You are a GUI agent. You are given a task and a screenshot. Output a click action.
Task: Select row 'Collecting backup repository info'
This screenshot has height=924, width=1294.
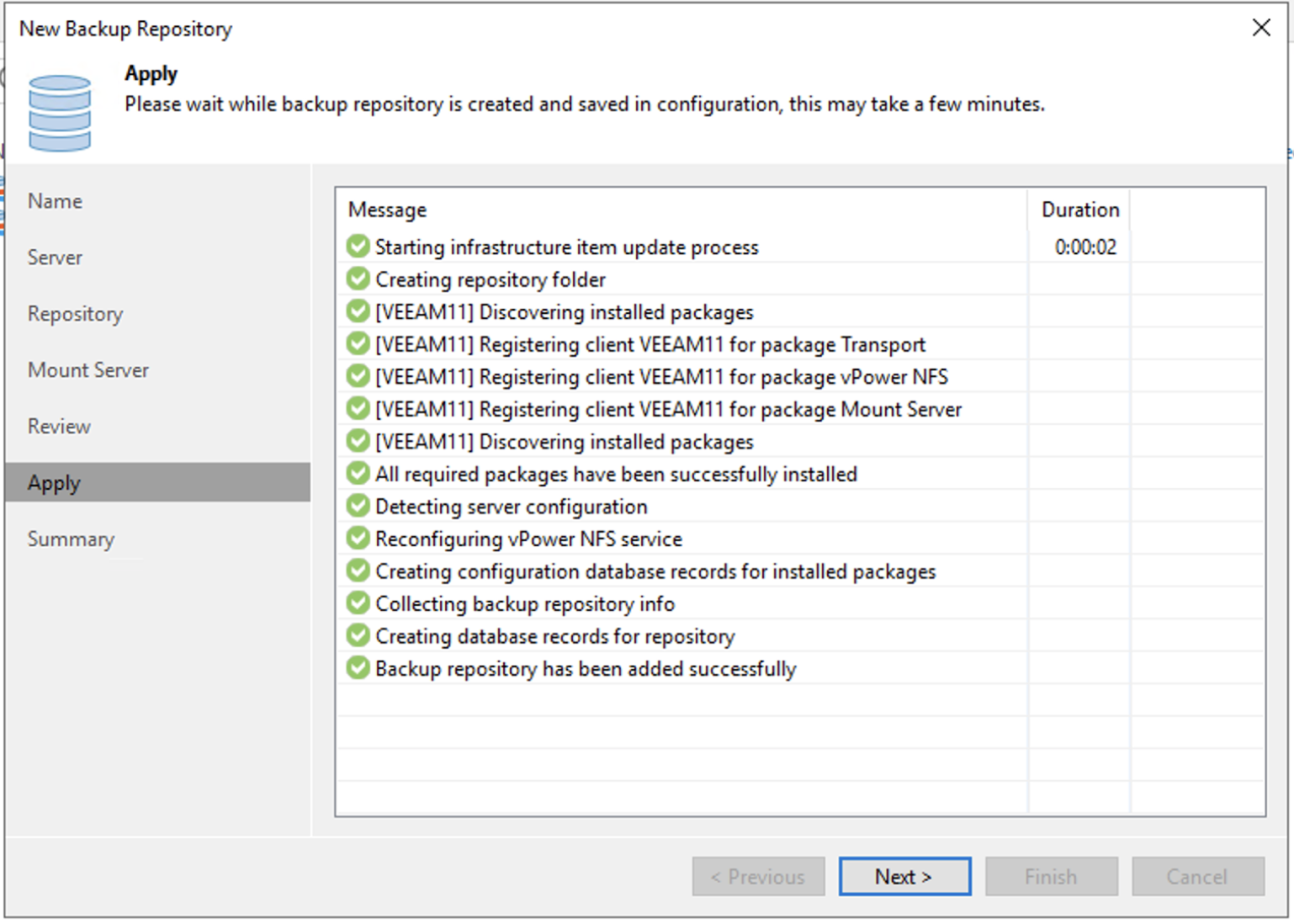(800, 603)
